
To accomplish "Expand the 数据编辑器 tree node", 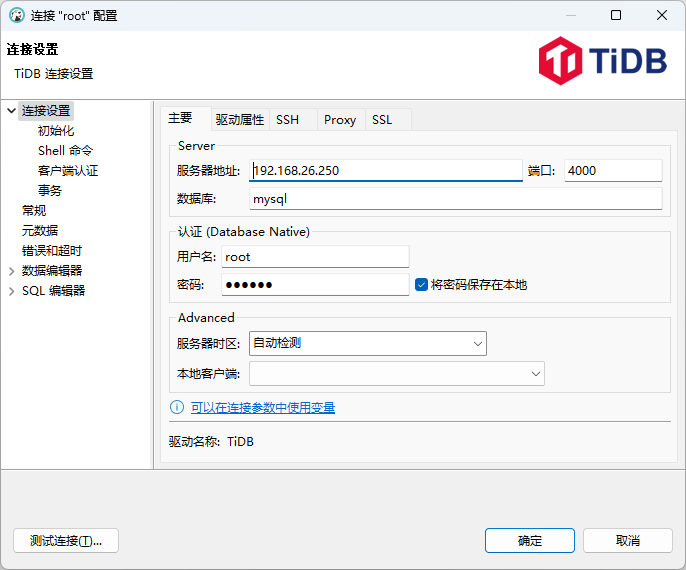I will coord(12,271).
